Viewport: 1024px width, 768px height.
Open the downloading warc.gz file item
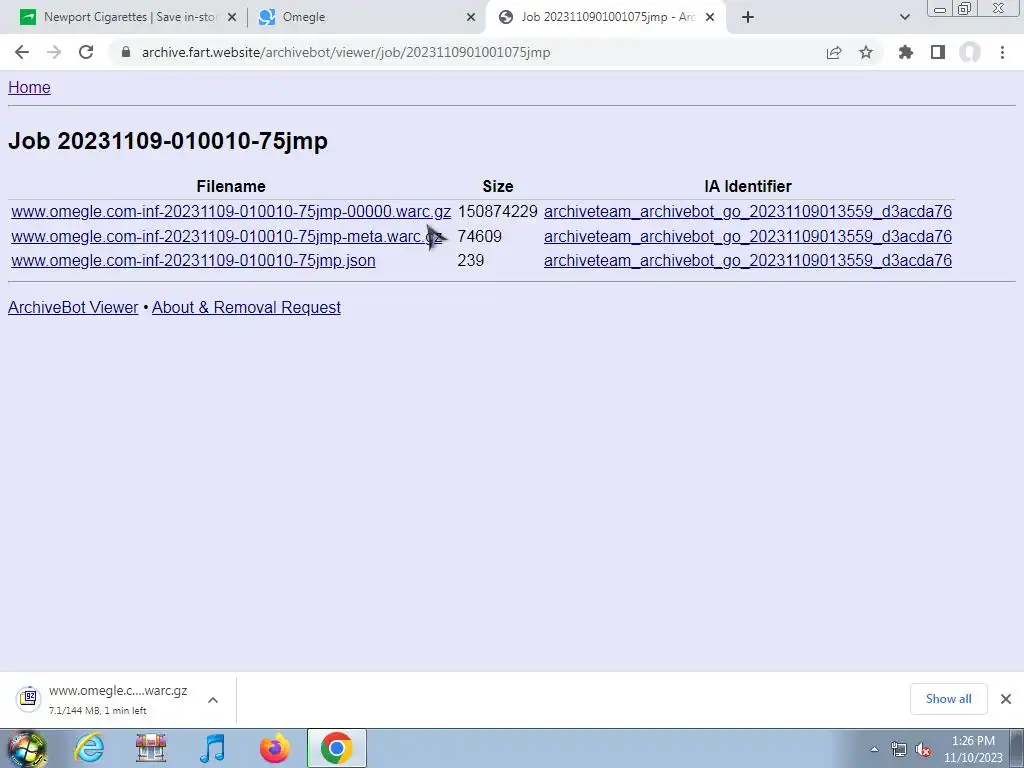coord(118,699)
